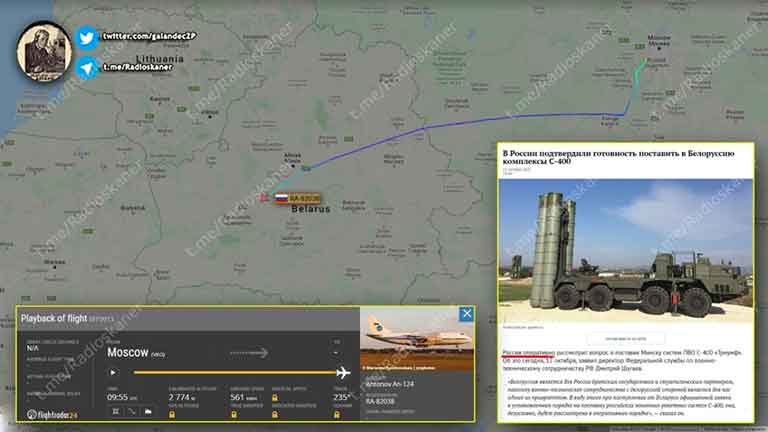Click the button below the article photo
Viewport: 768px width, 432px height.
[x=626, y=338]
